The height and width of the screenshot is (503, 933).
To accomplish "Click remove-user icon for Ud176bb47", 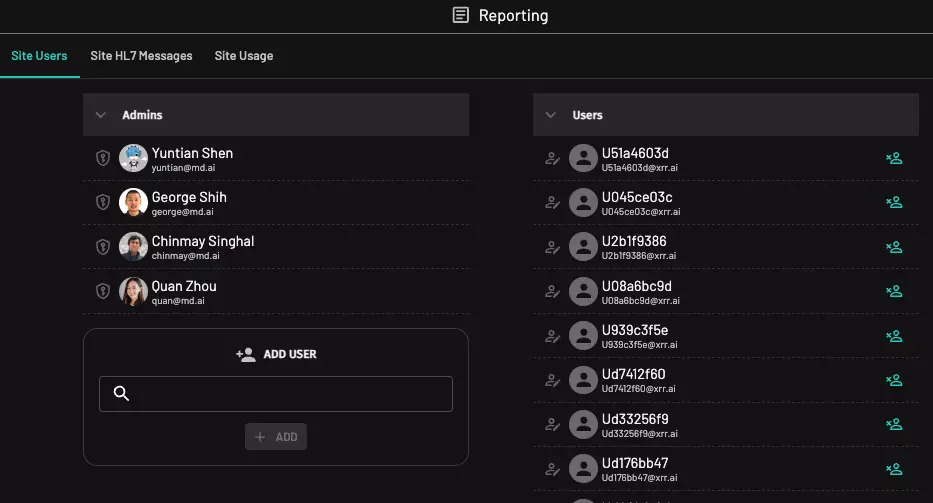I will tap(894, 469).
